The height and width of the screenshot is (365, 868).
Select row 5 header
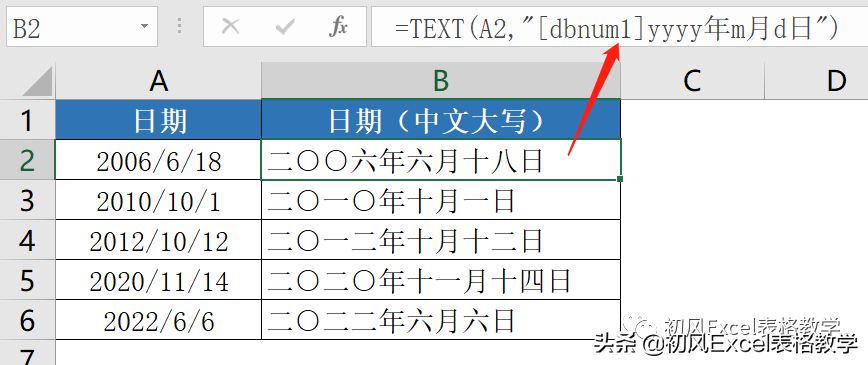pyautogui.click(x=28, y=280)
